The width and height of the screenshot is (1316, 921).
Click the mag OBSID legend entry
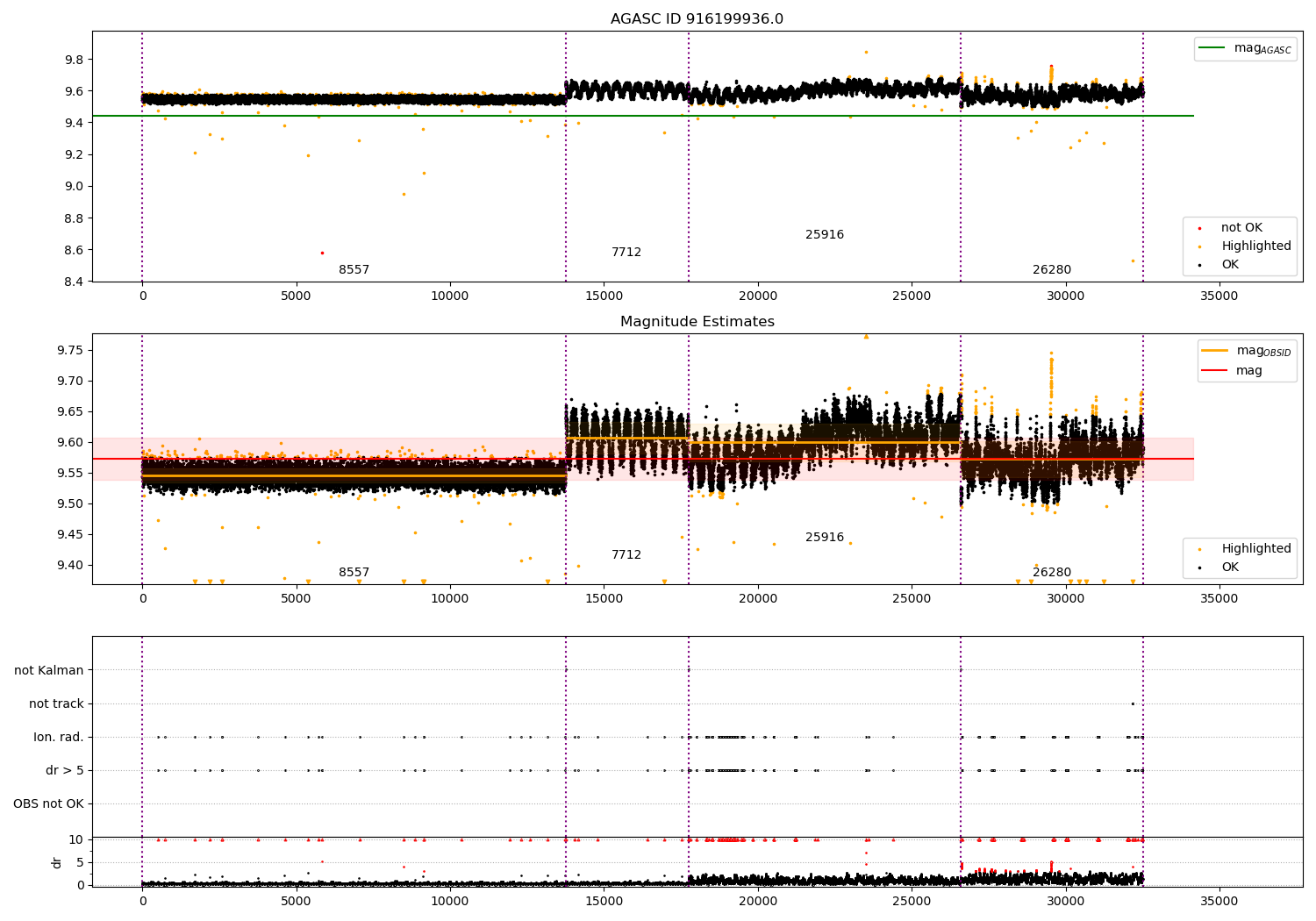(1247, 351)
